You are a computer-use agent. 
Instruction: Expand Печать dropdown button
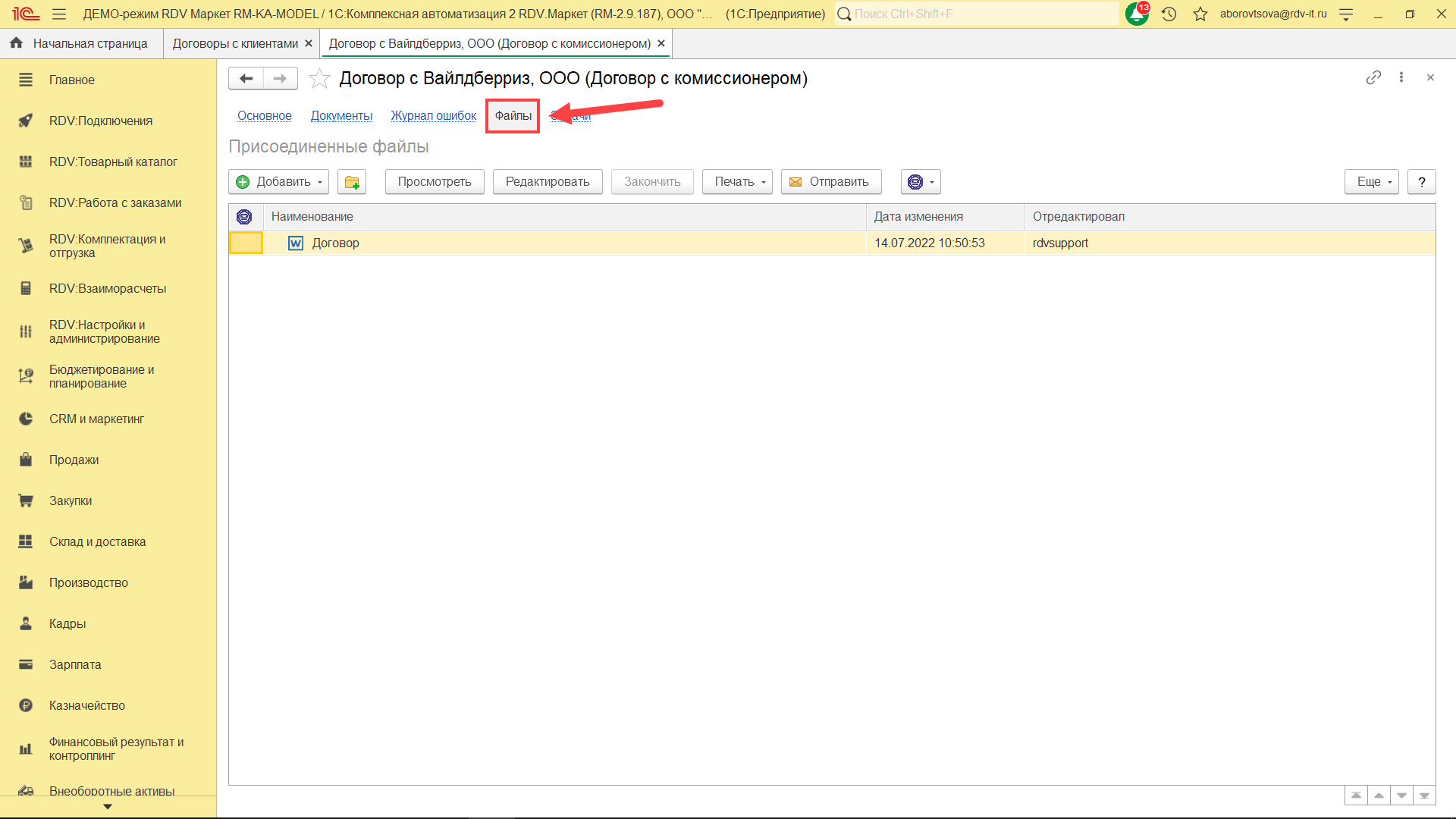click(x=737, y=182)
